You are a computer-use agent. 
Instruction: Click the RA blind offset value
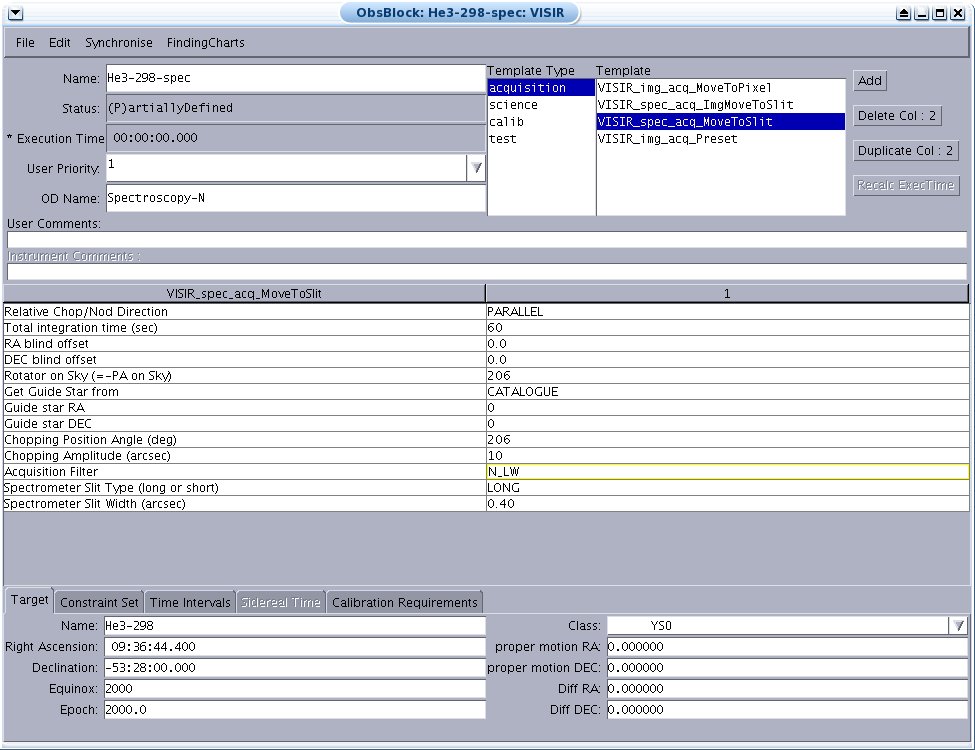coord(727,344)
